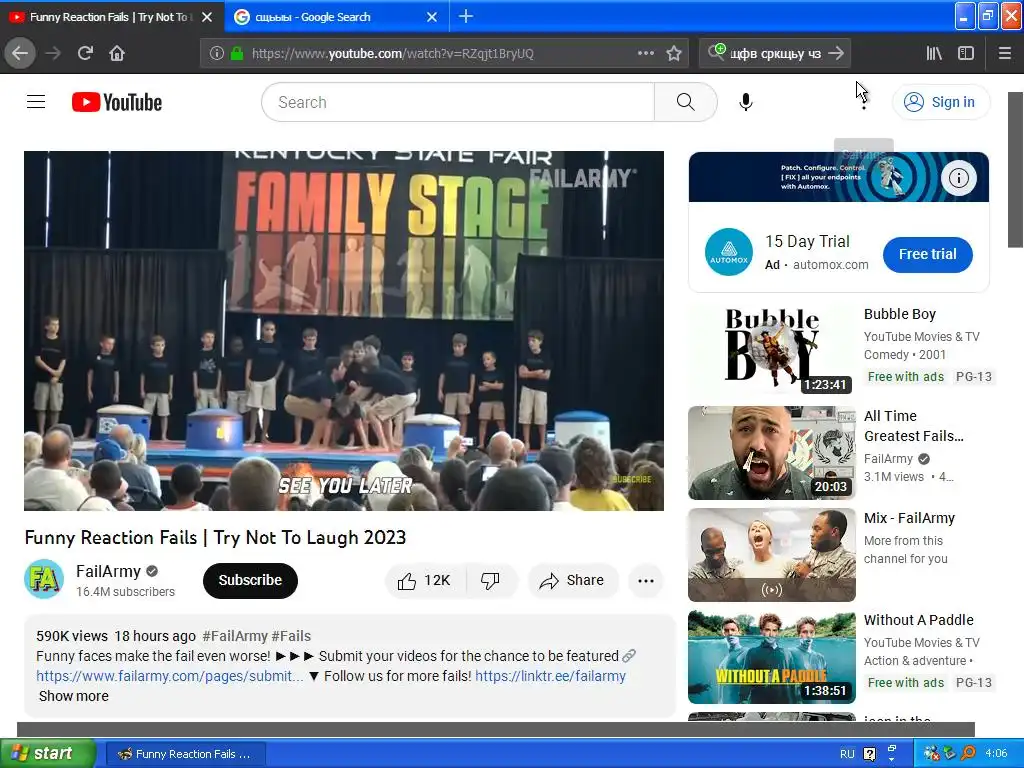Open the Windows start button
The height and width of the screenshot is (768, 1024).
pos(48,754)
